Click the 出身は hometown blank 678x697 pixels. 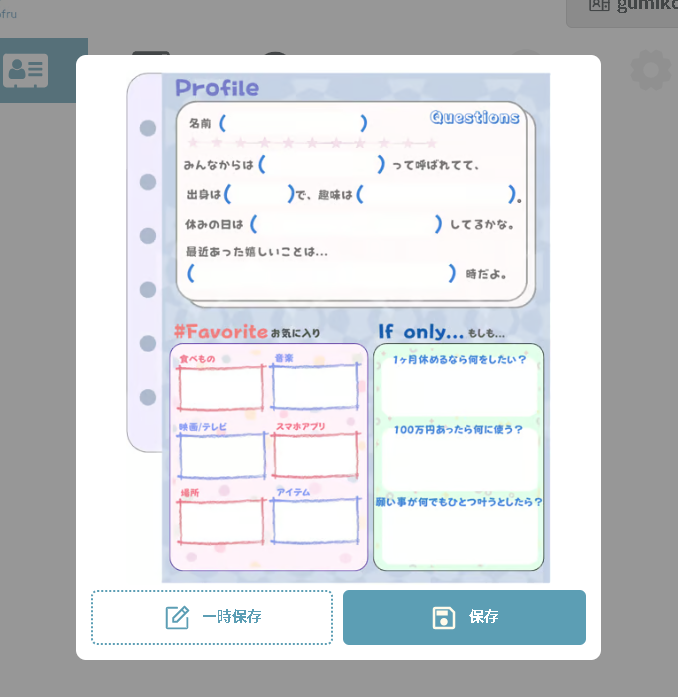pyautogui.click(x=259, y=194)
